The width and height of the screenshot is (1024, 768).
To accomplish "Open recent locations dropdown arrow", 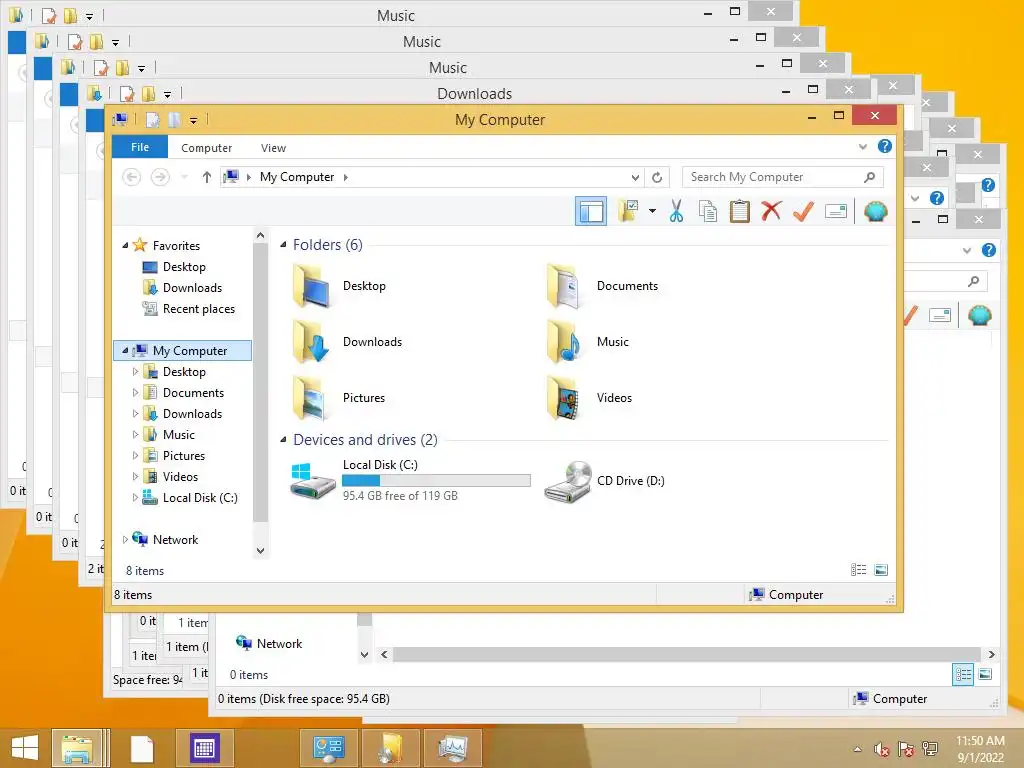I will (184, 177).
